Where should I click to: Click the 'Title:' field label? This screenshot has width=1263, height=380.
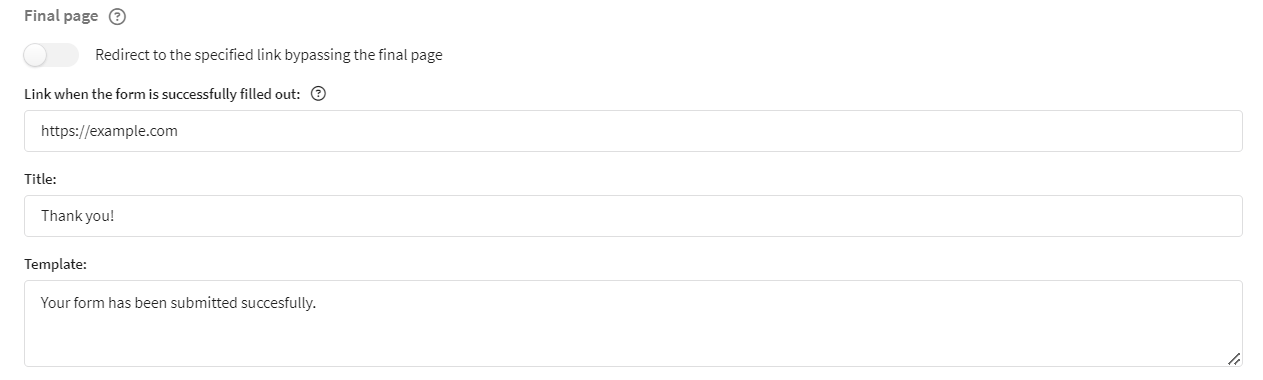[40, 179]
